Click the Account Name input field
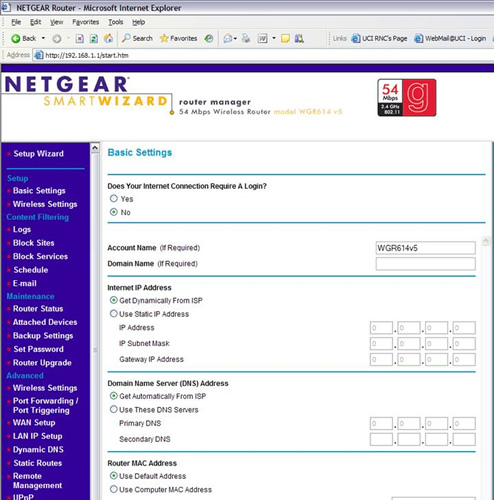 coord(426,248)
